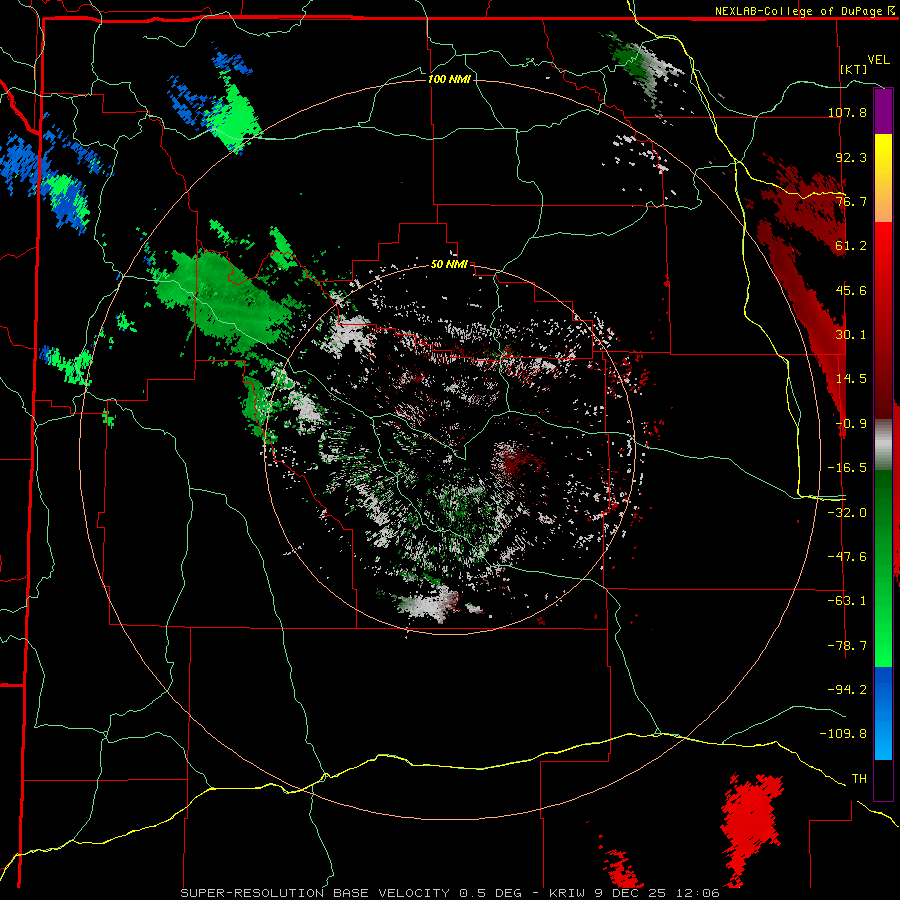Click the 100 NMI range ring label
Viewport: 900px width, 900px height.
coord(449,79)
